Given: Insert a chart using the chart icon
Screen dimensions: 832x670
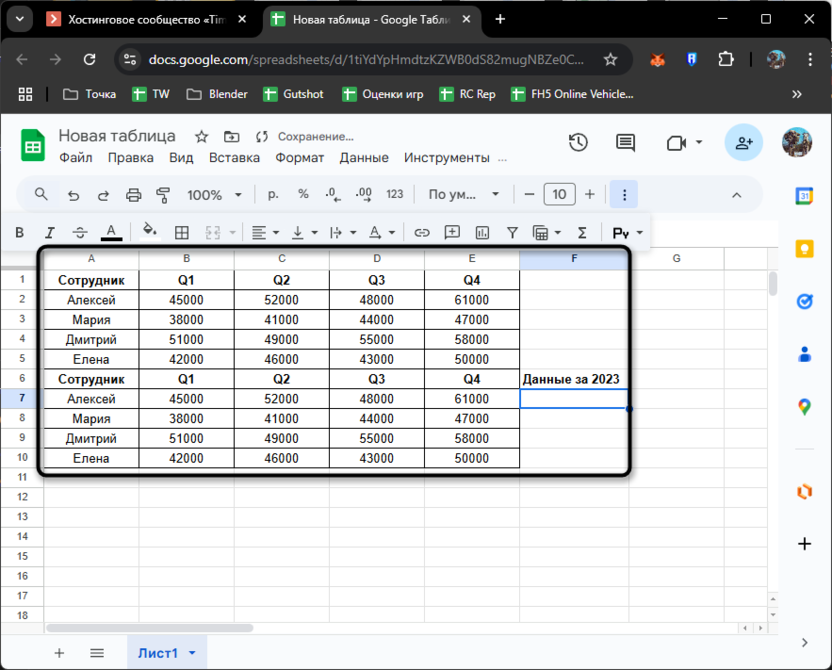Looking at the screenshot, I should pyautogui.click(x=482, y=233).
